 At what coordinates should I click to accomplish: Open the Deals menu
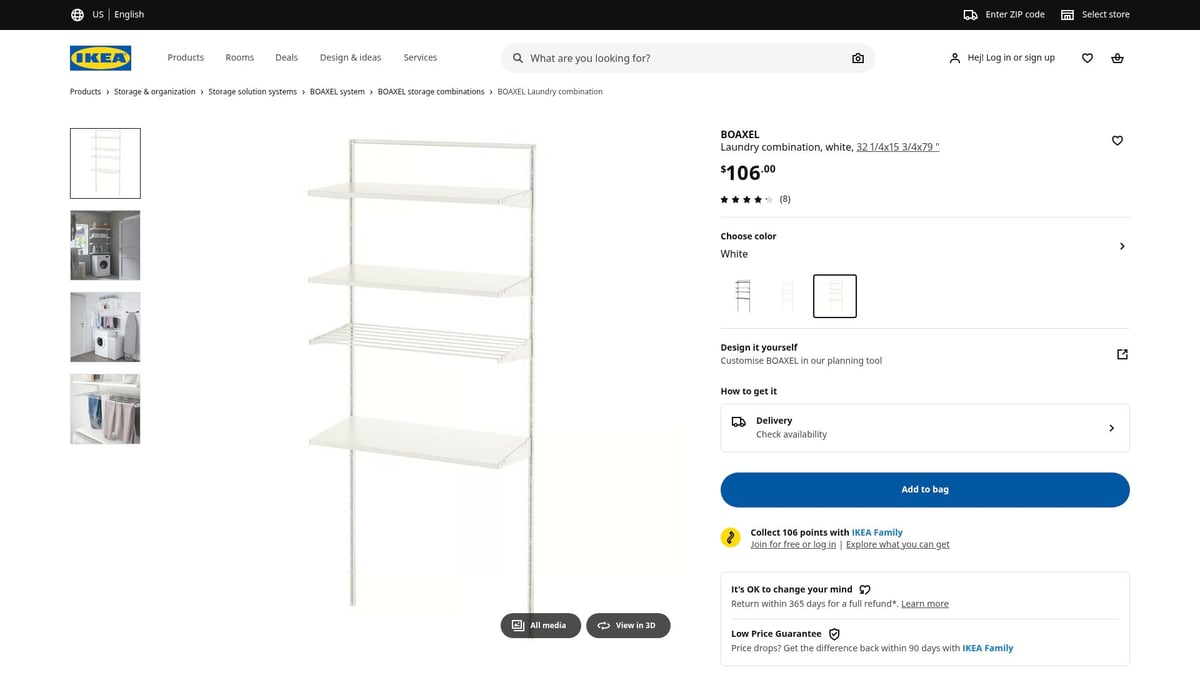click(x=286, y=57)
